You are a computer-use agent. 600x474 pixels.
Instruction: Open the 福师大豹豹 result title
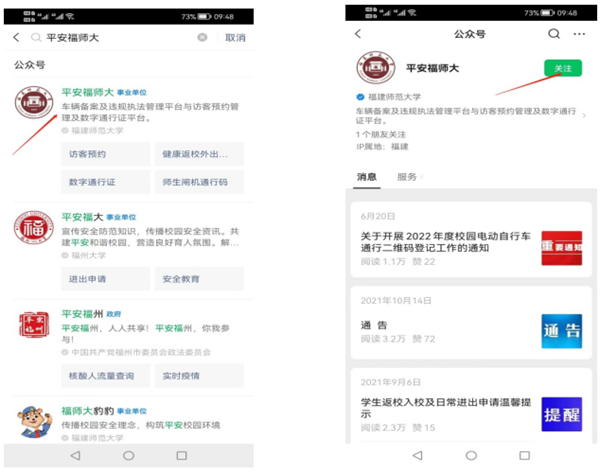pyautogui.click(x=88, y=411)
